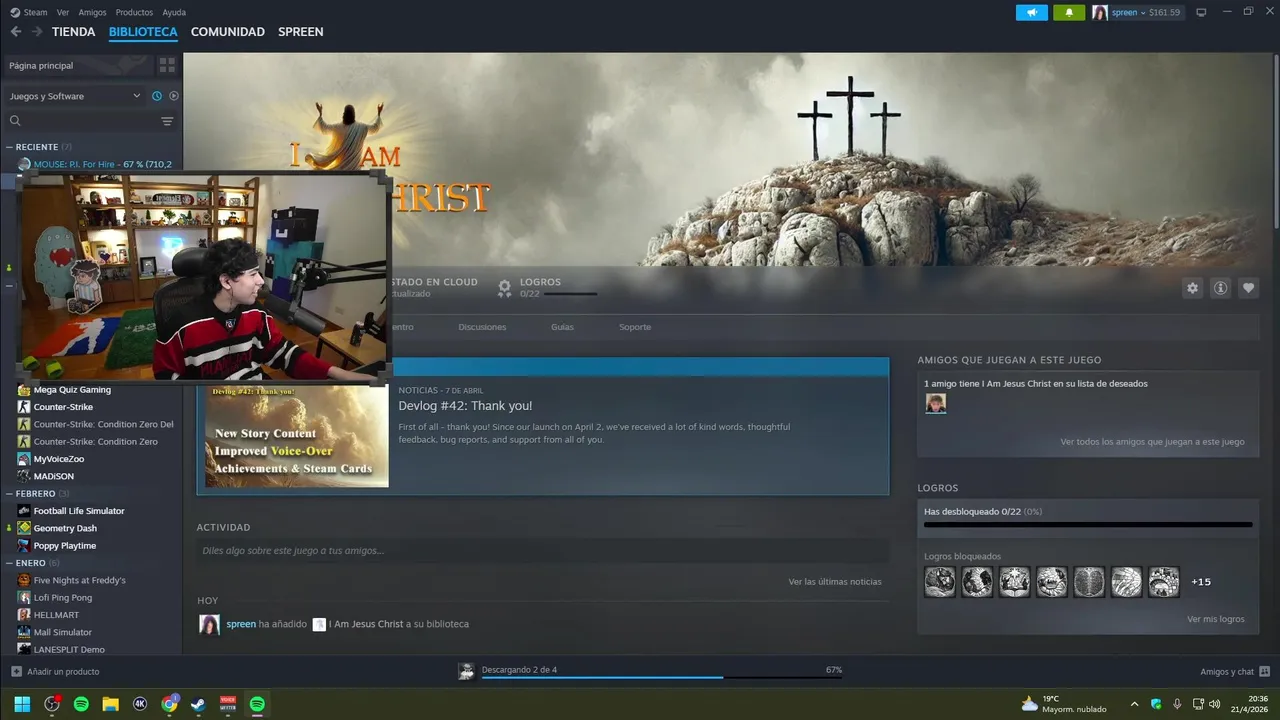Open I Am Jesus Christ link in activity
This screenshot has height=720, width=1280.
pyautogui.click(x=366, y=624)
